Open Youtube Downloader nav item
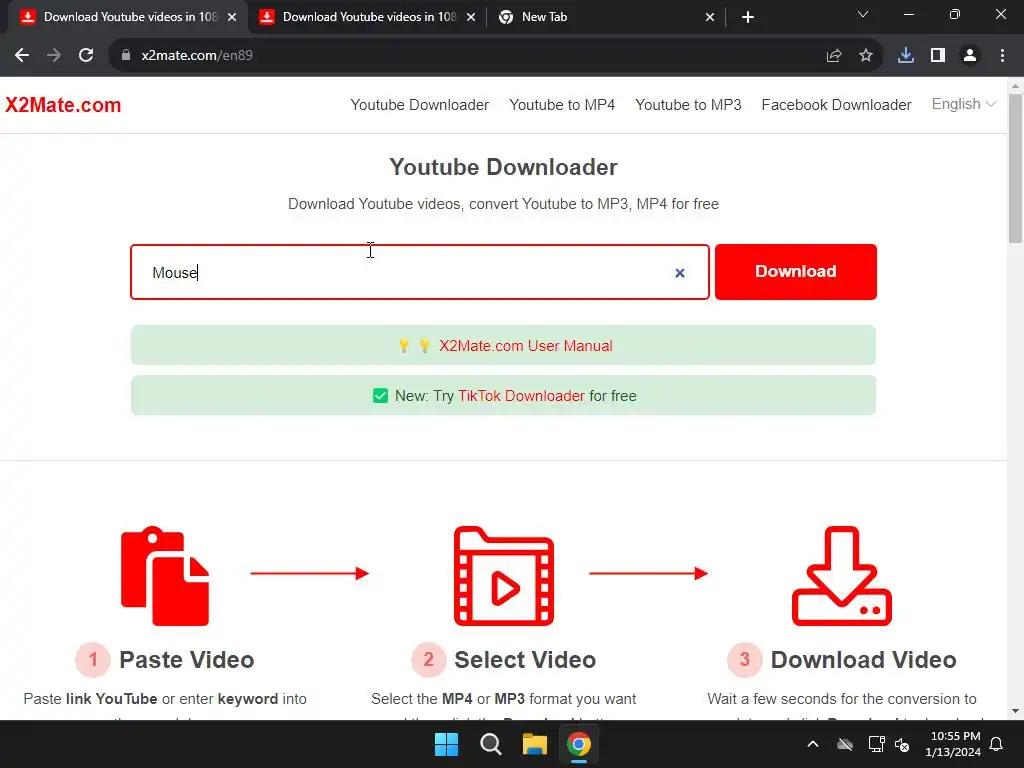Viewport: 1024px width, 768px height. pos(419,104)
